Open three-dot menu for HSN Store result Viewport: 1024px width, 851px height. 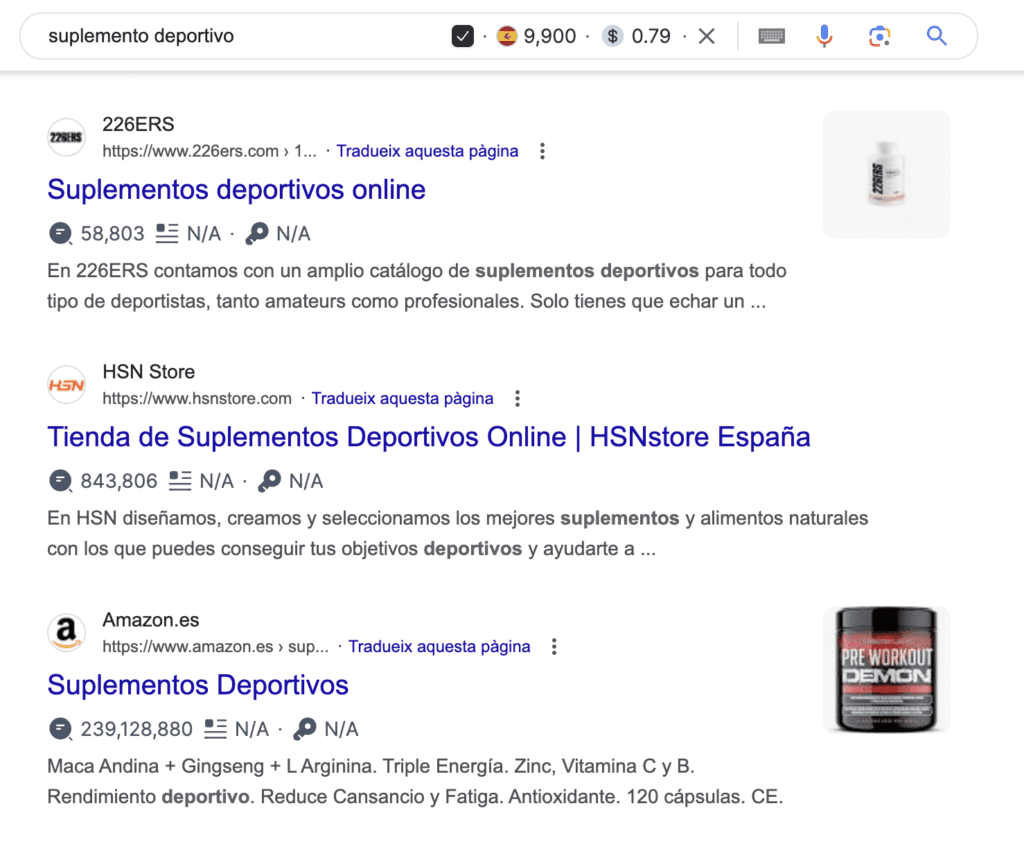[517, 398]
